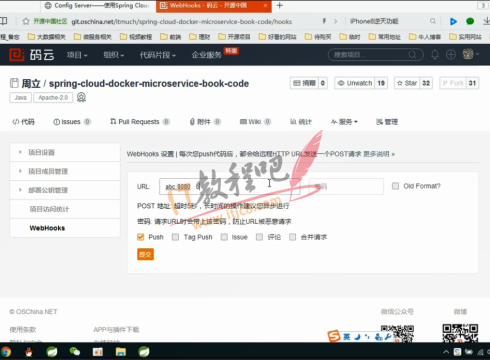Click the browser search magnifier icon
Viewport: 490px width, 360px height.
[433, 21]
